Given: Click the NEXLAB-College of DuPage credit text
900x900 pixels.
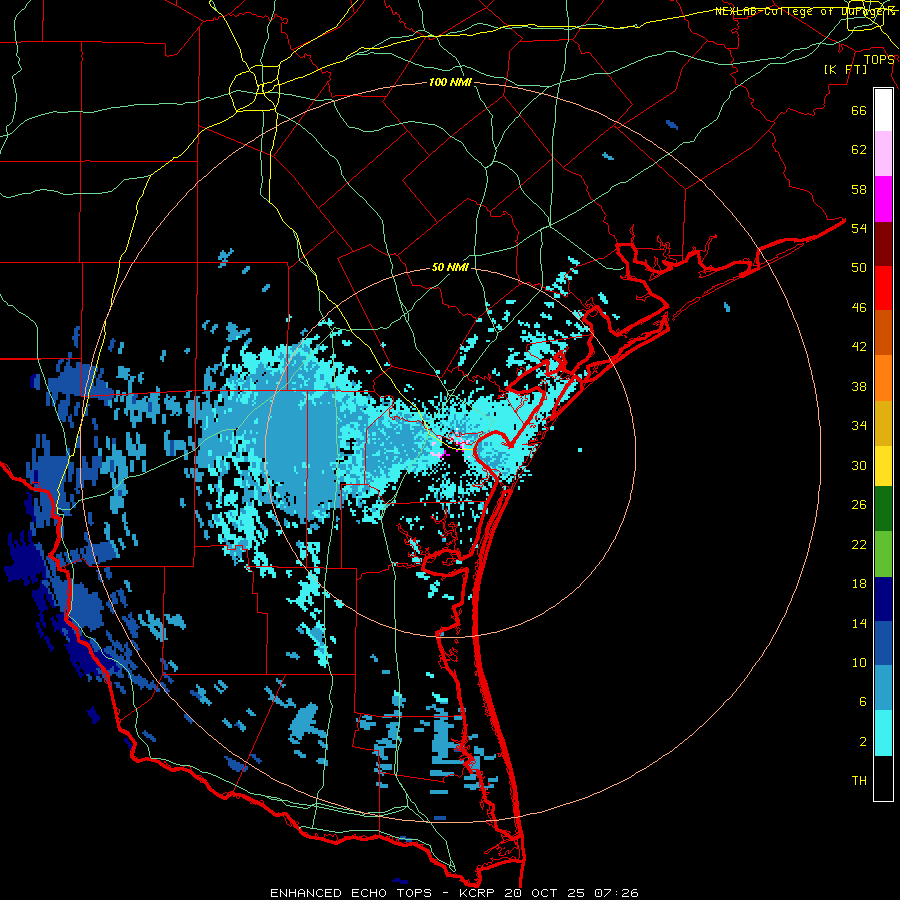Looking at the screenshot, I should 805,11.
